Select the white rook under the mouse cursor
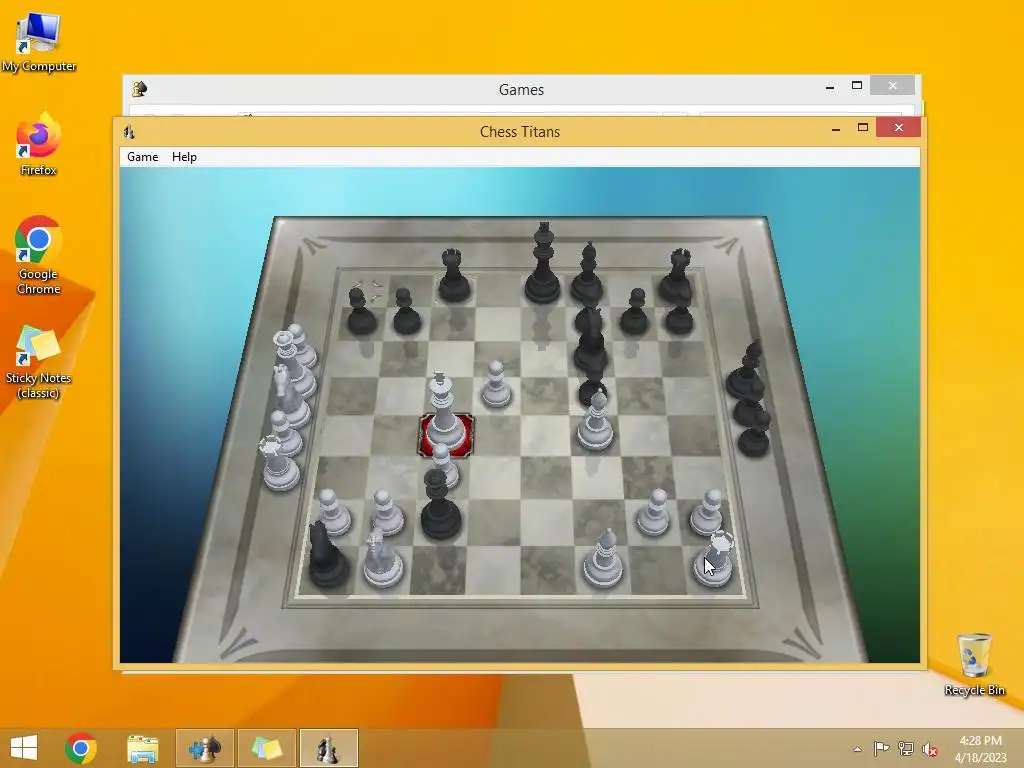The height and width of the screenshot is (768, 1024). pos(713,559)
